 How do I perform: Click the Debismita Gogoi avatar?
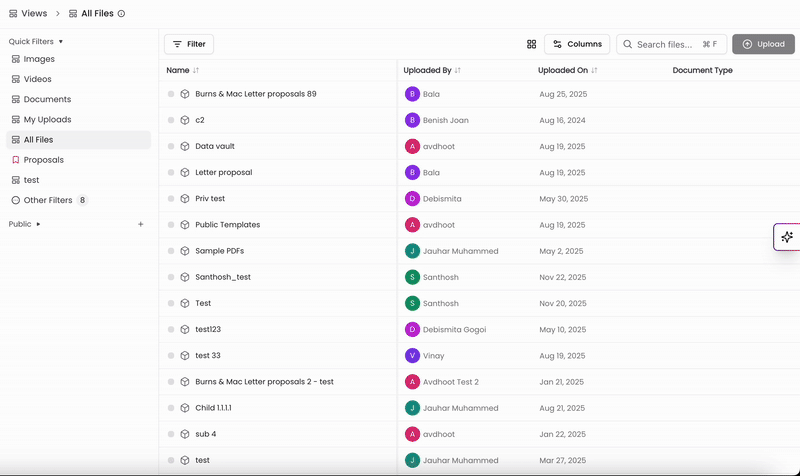412,330
